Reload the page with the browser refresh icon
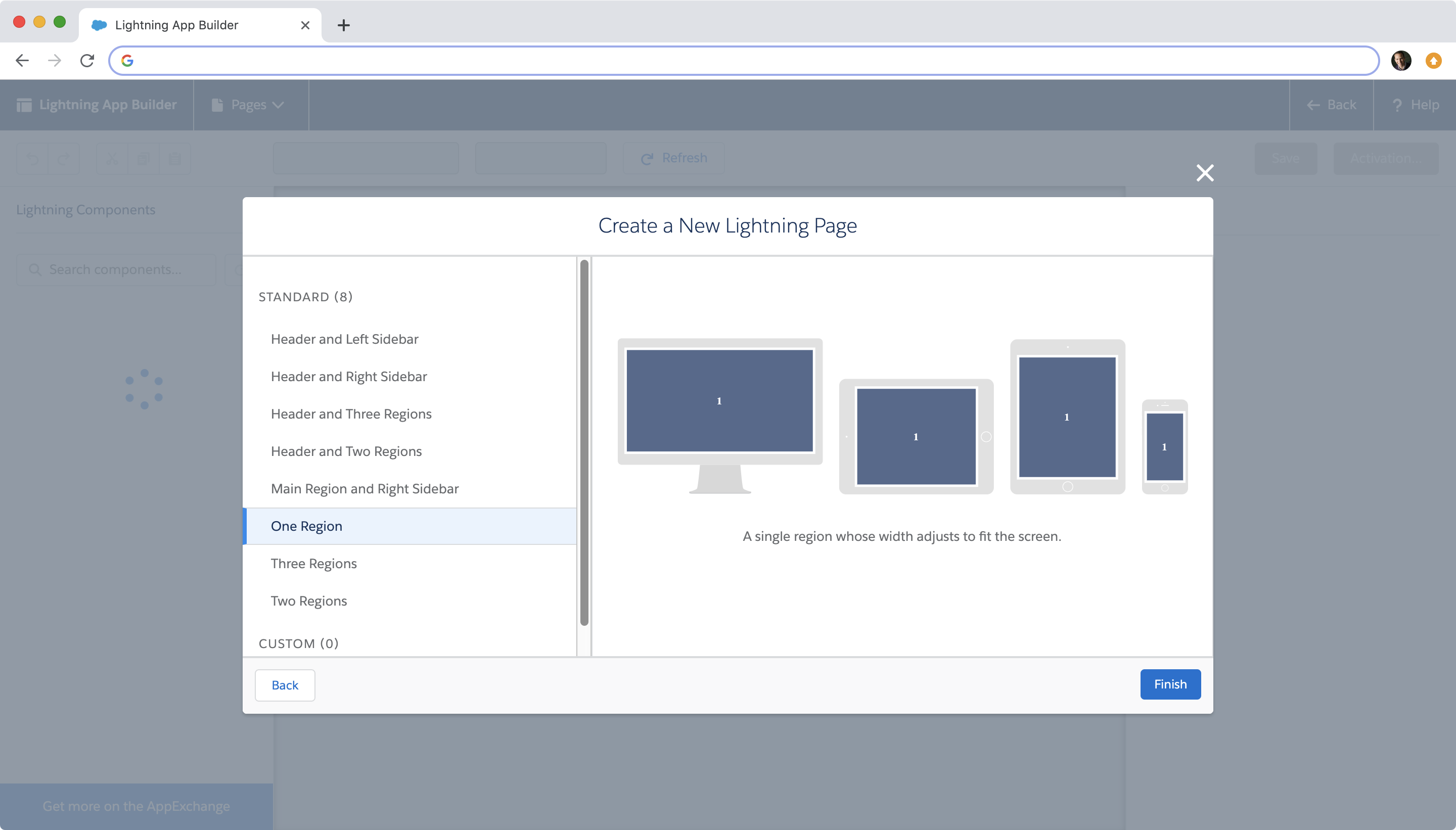 tap(87, 61)
